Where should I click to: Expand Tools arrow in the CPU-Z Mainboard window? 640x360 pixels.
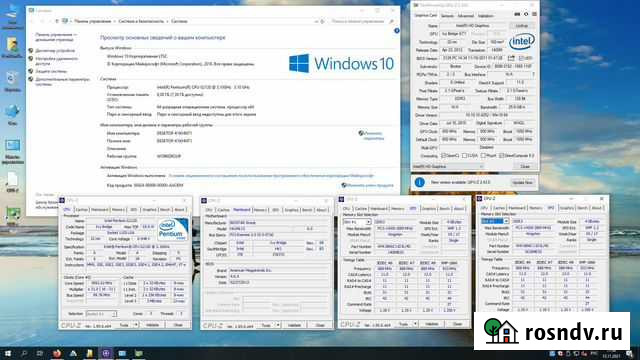click(x=278, y=325)
